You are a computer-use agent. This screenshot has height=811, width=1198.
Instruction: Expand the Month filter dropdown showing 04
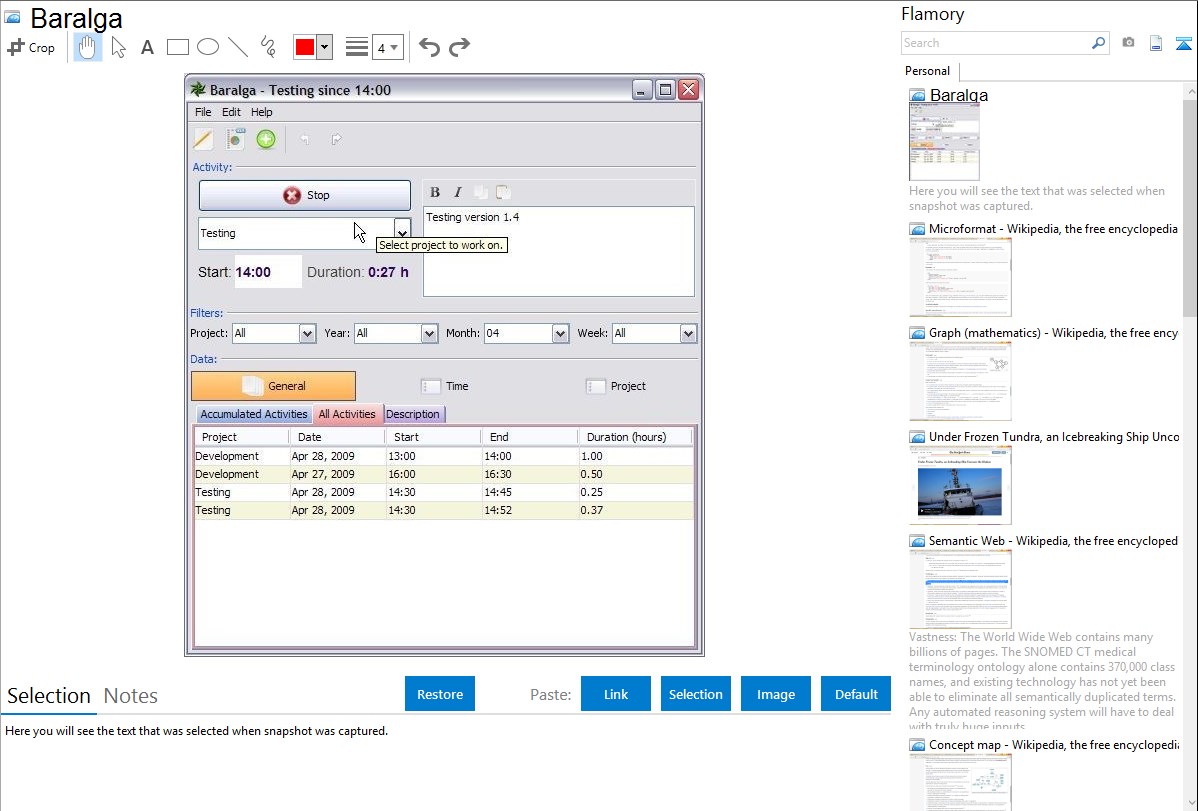[561, 333]
